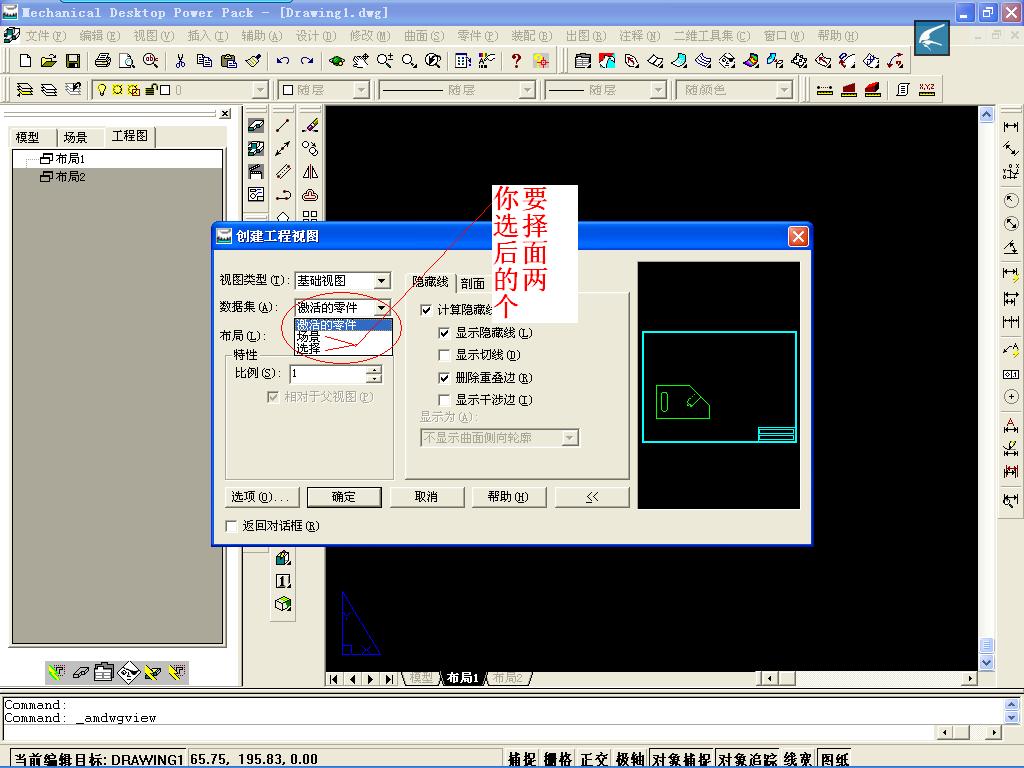Screen dimensions: 1024x768
Task: Check 返回对话框 checkbox
Action: pos(231,526)
